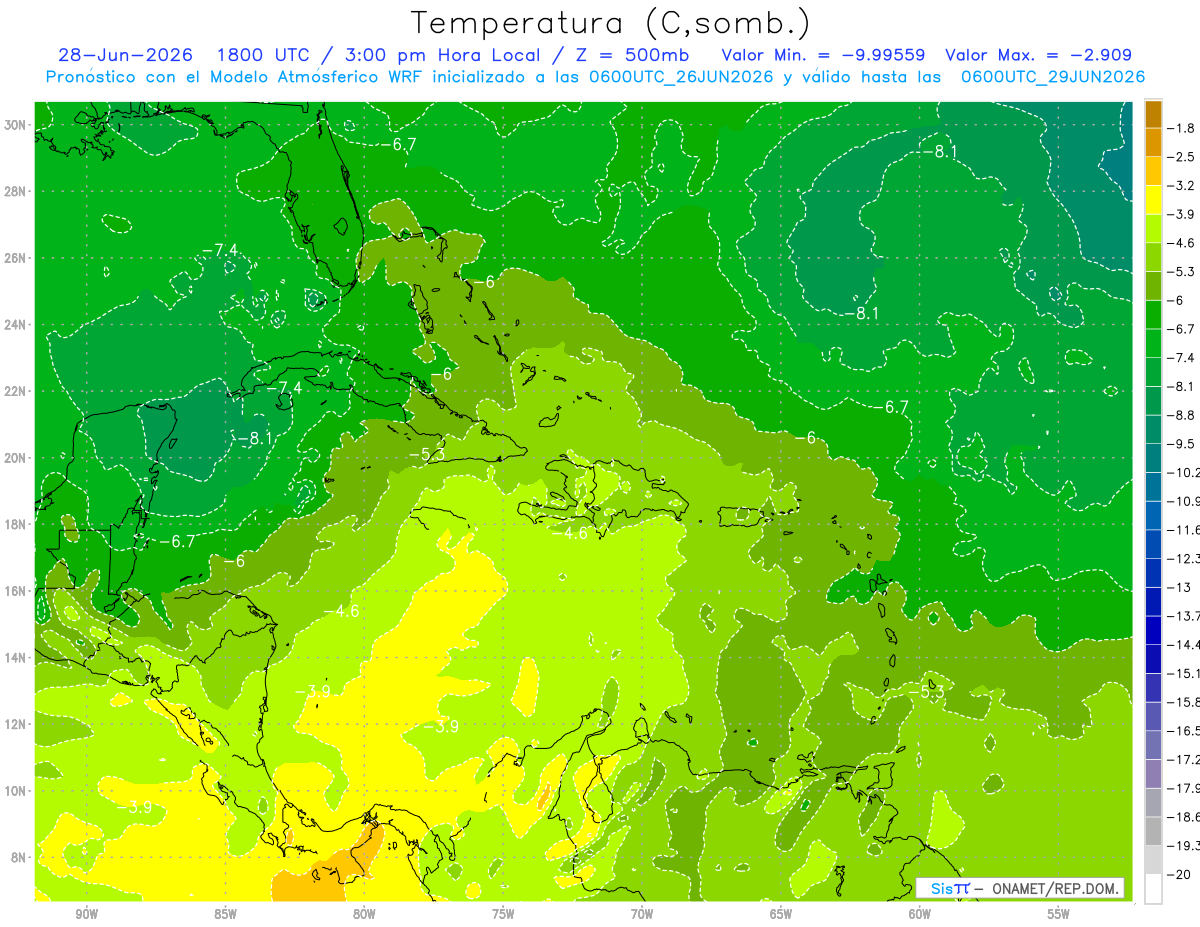The height and width of the screenshot is (927, 1200).
Task: Click the '16N' latitude axis label
Action: click(16, 591)
